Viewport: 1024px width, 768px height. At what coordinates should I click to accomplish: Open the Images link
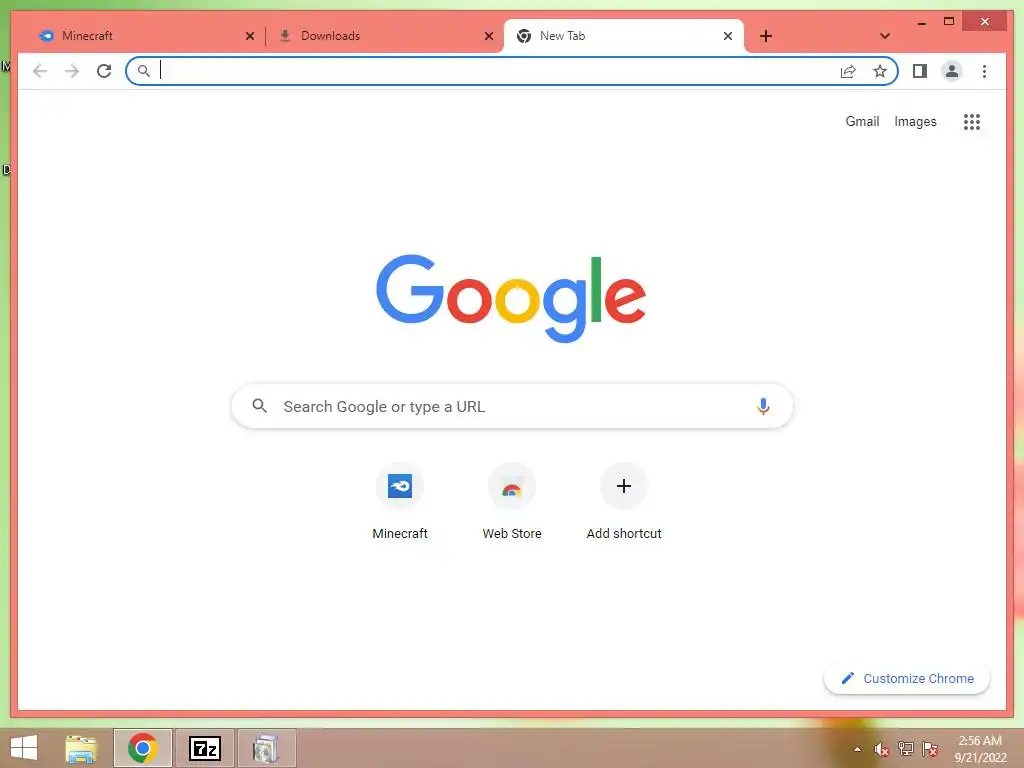915,121
